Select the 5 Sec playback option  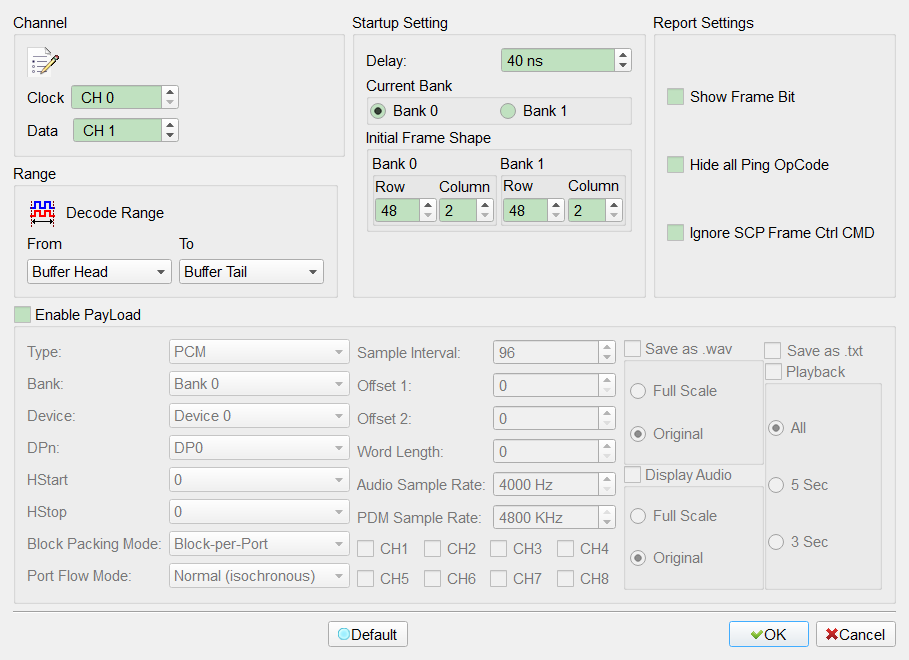click(776, 485)
